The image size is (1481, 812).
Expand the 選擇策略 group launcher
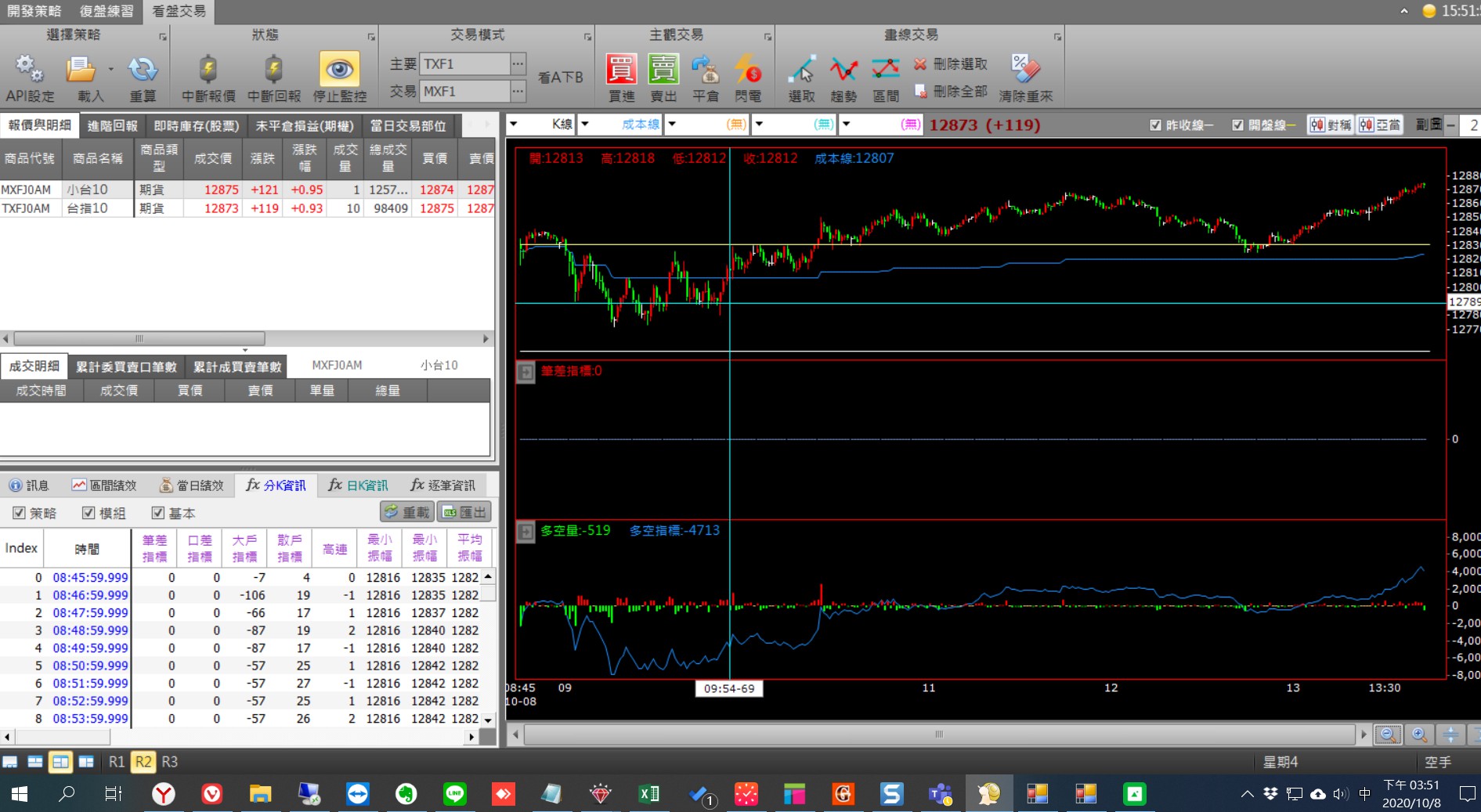point(163,37)
